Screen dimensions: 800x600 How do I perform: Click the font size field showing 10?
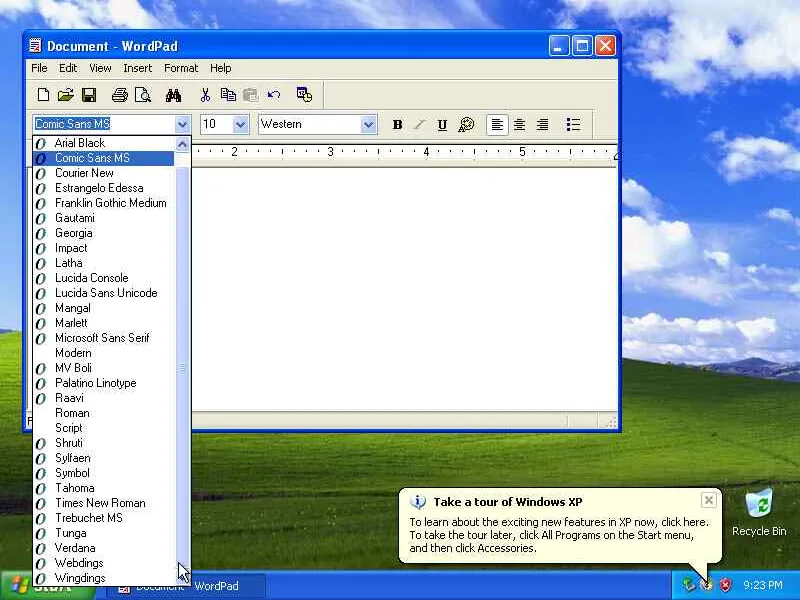(217, 124)
